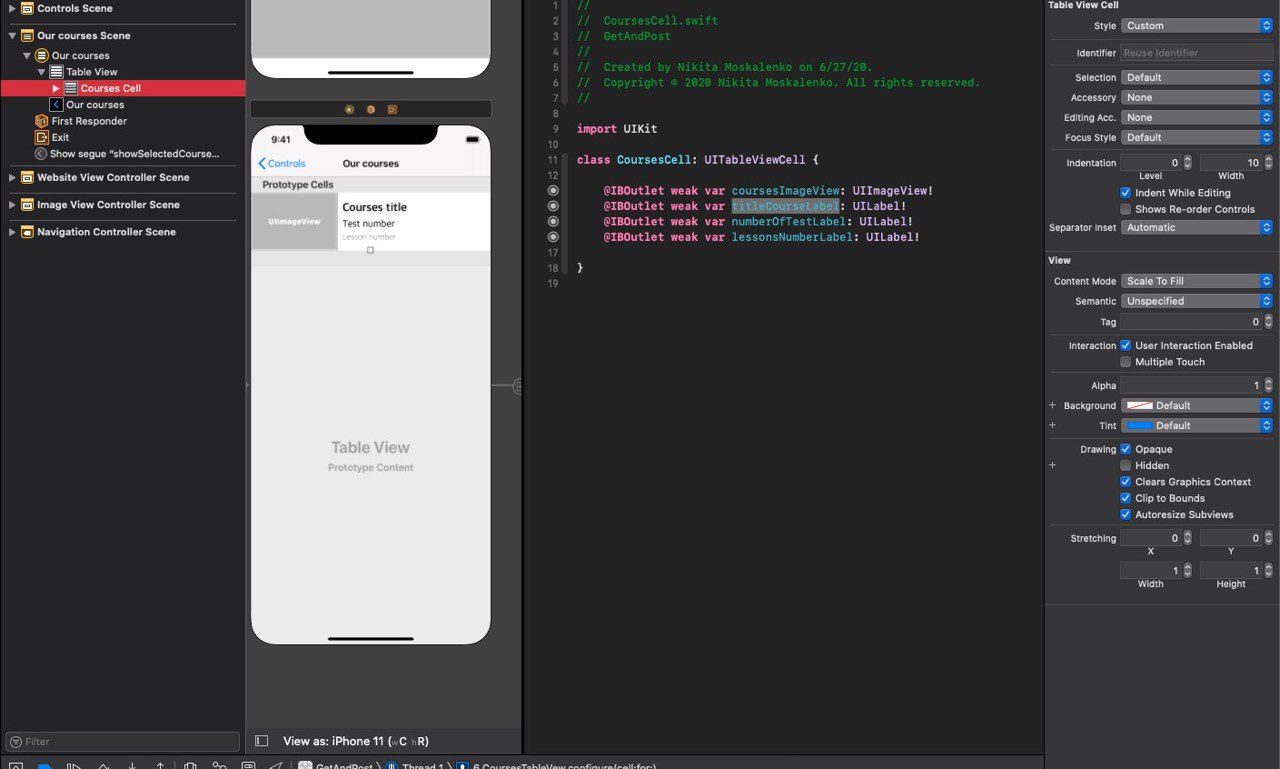Expand the Controls Scene in outline
1280x769 pixels.
point(12,8)
